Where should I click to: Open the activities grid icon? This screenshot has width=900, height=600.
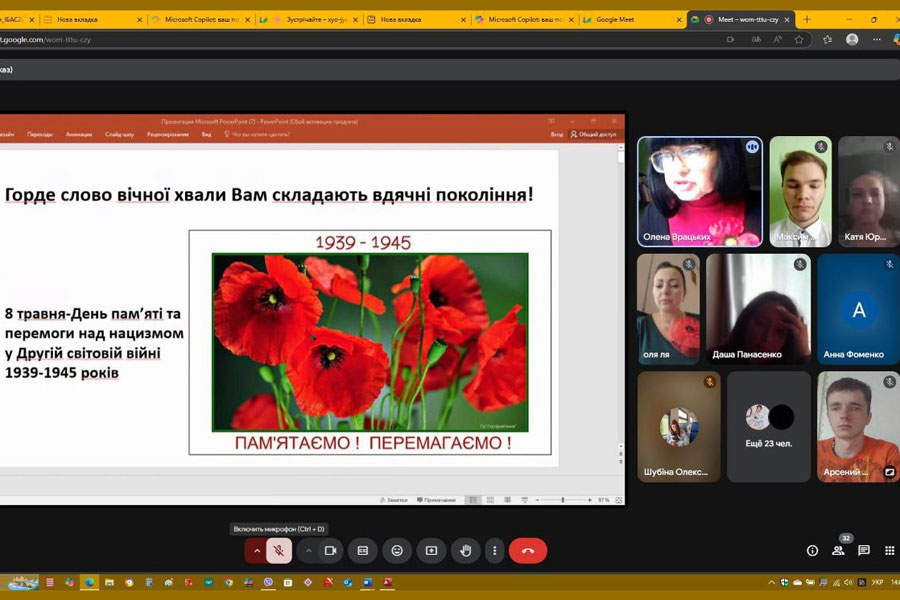889,550
